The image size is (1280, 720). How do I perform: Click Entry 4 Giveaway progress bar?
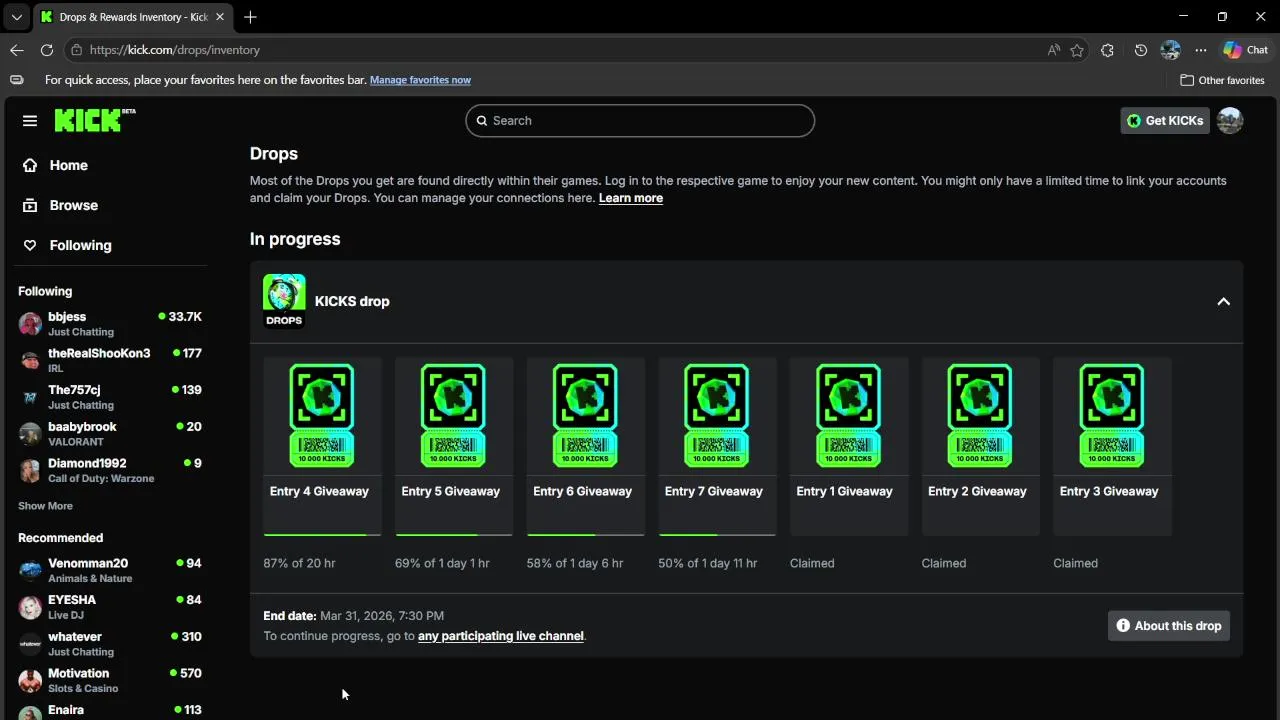[322, 535]
